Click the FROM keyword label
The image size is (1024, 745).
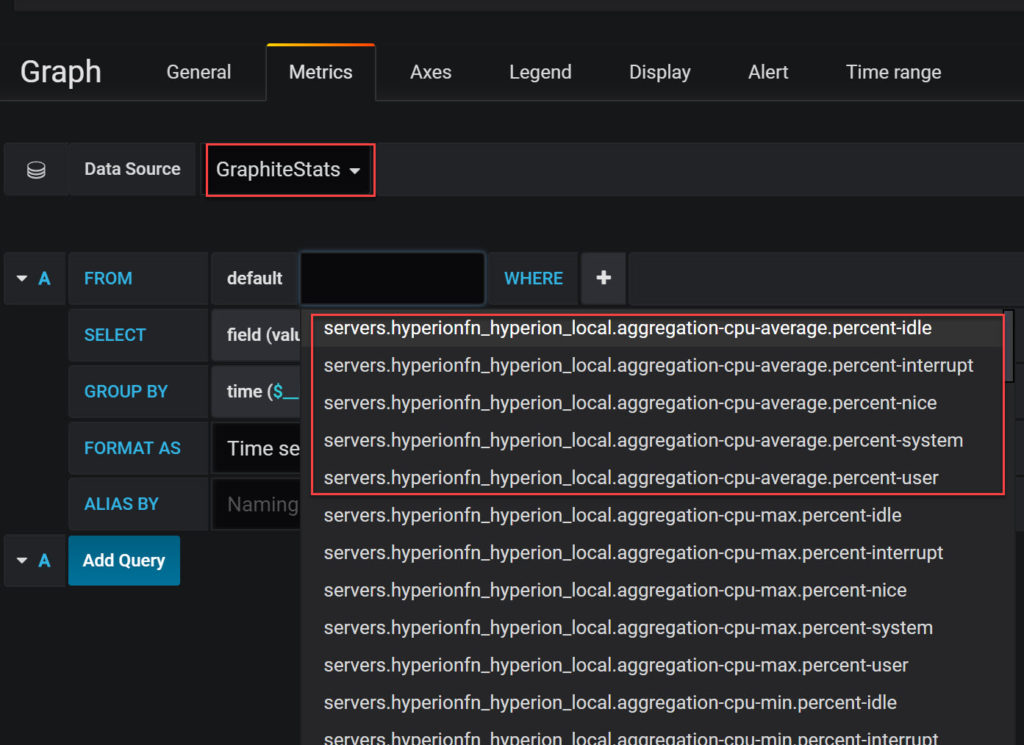tap(108, 279)
